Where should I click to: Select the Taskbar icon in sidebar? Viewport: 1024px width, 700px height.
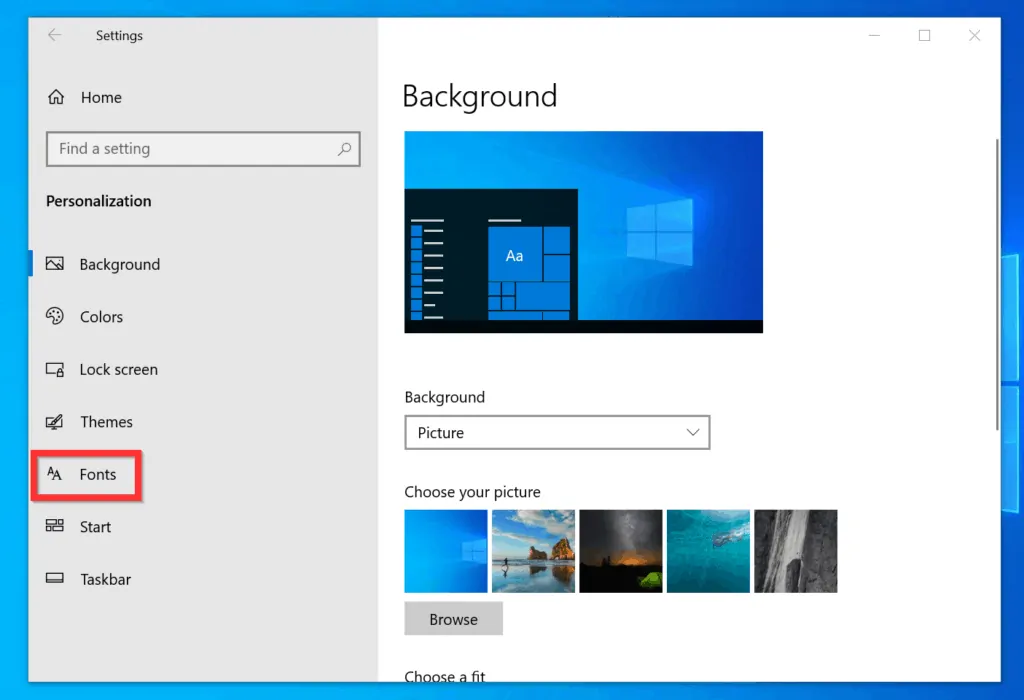[57, 579]
